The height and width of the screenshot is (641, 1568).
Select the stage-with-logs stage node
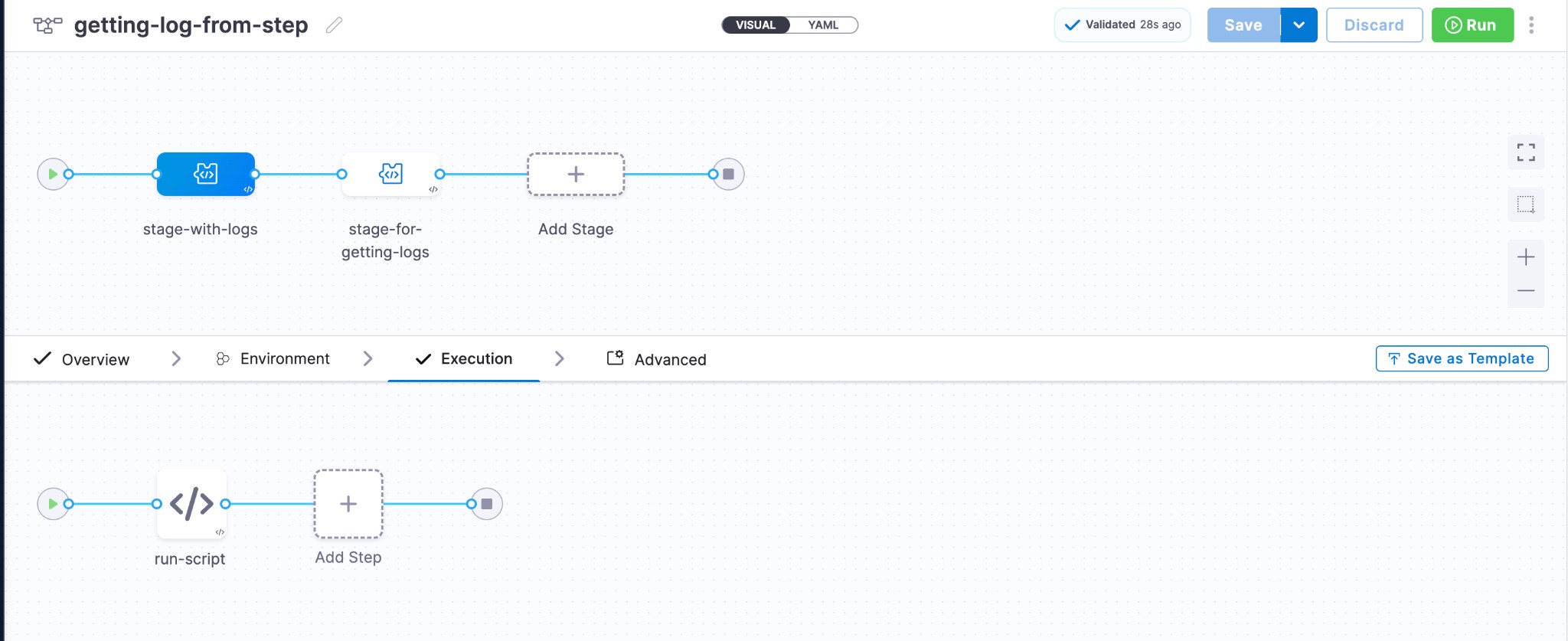click(205, 175)
